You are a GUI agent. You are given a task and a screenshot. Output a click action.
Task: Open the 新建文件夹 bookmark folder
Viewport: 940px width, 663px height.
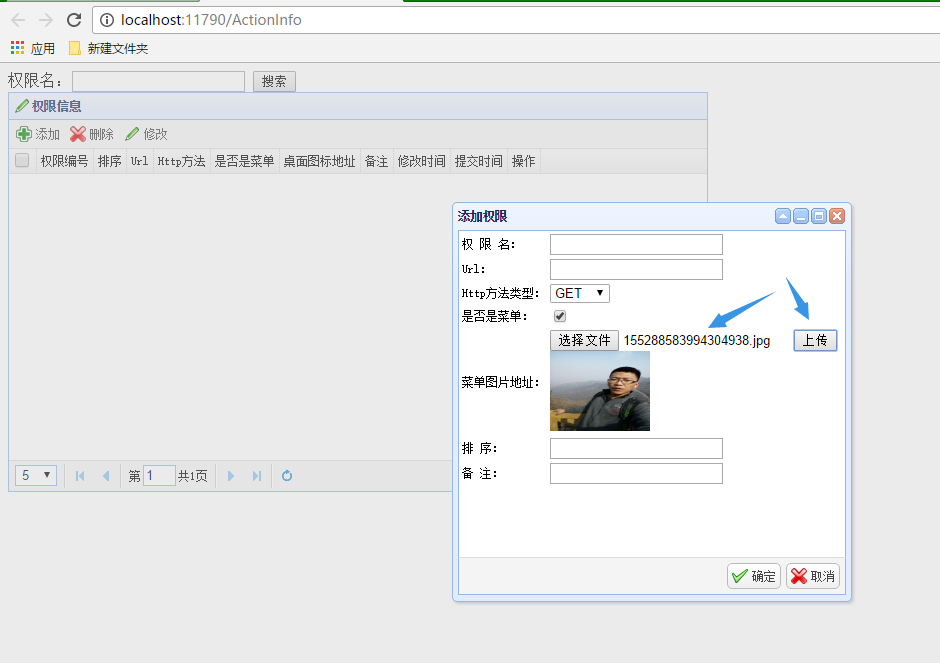point(109,49)
